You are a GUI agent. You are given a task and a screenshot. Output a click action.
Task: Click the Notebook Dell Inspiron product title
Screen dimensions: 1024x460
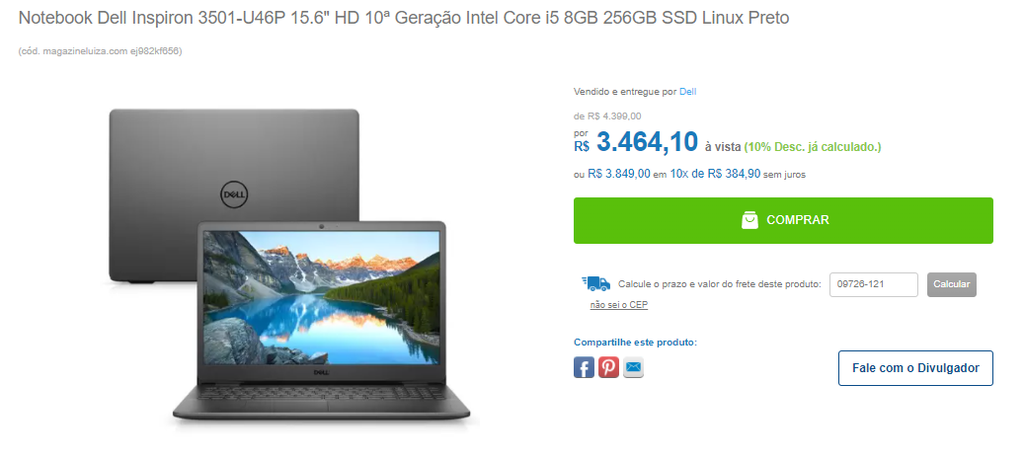pyautogui.click(x=404, y=18)
